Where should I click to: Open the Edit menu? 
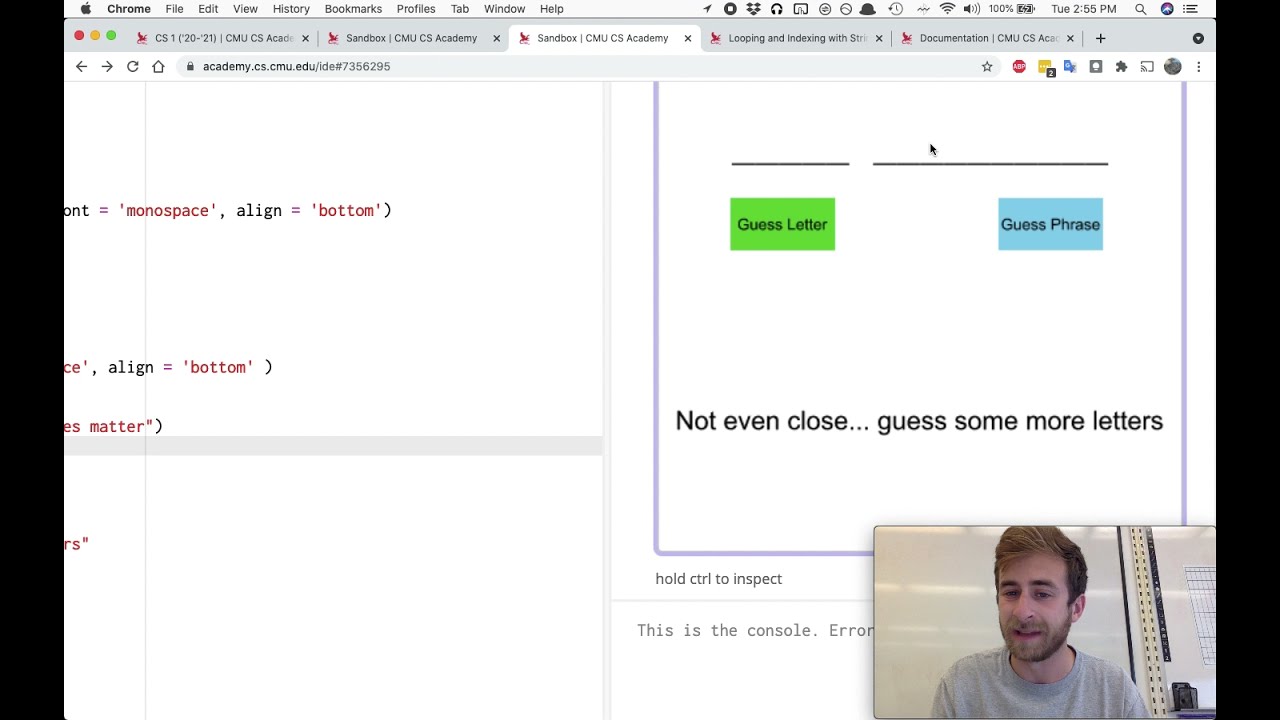tap(208, 9)
